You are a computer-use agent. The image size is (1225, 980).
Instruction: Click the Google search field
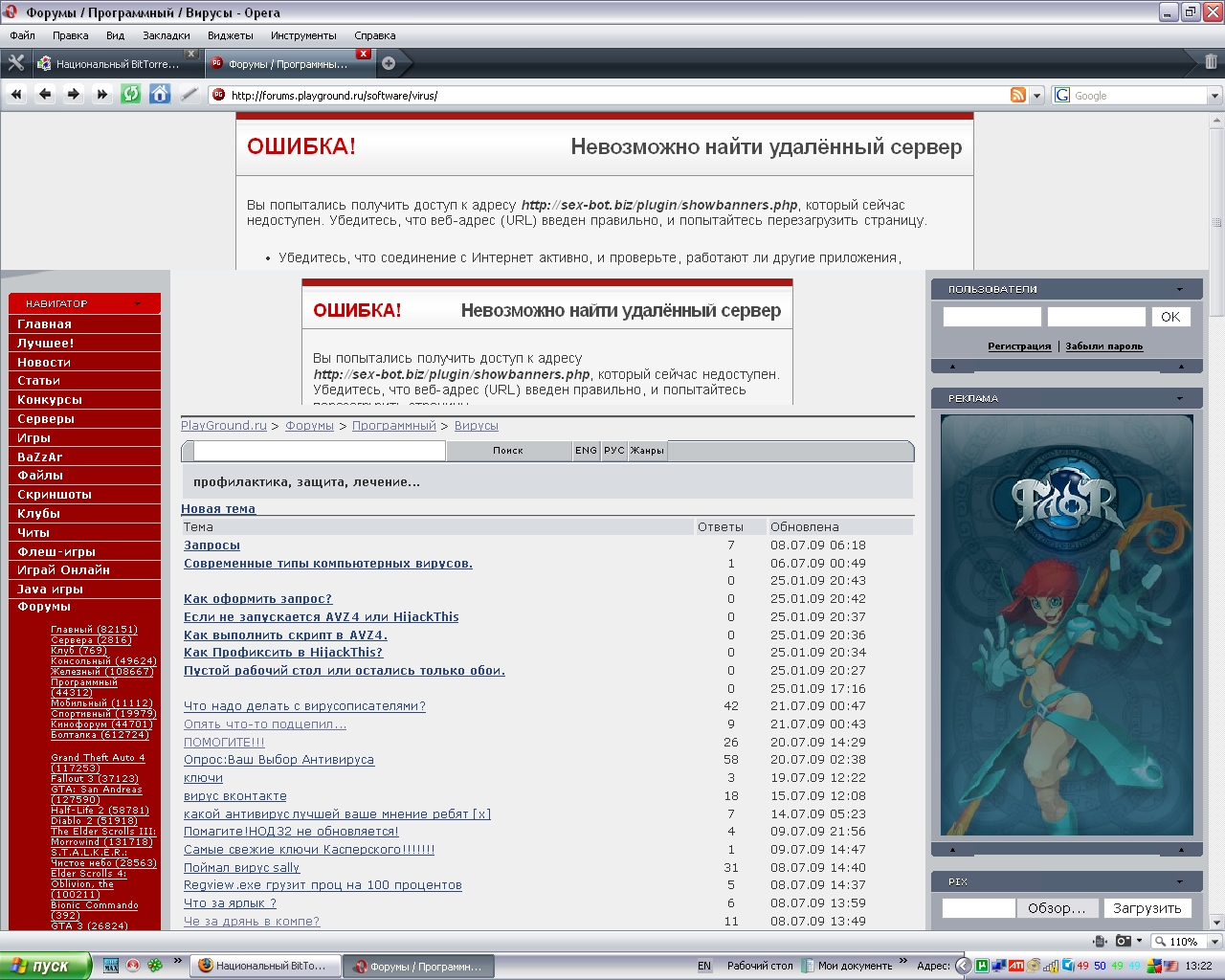tap(1139, 96)
